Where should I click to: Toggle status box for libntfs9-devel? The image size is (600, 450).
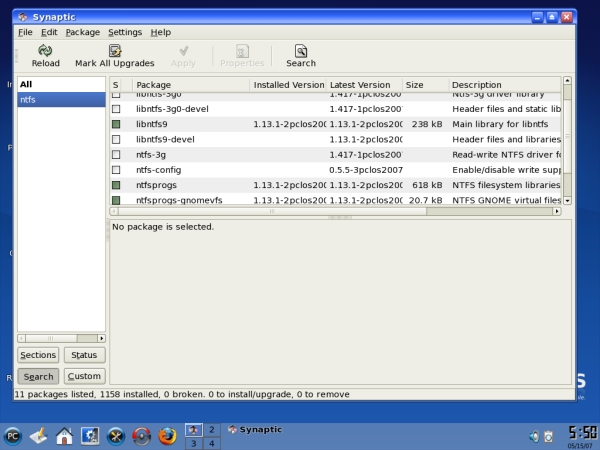click(x=116, y=140)
